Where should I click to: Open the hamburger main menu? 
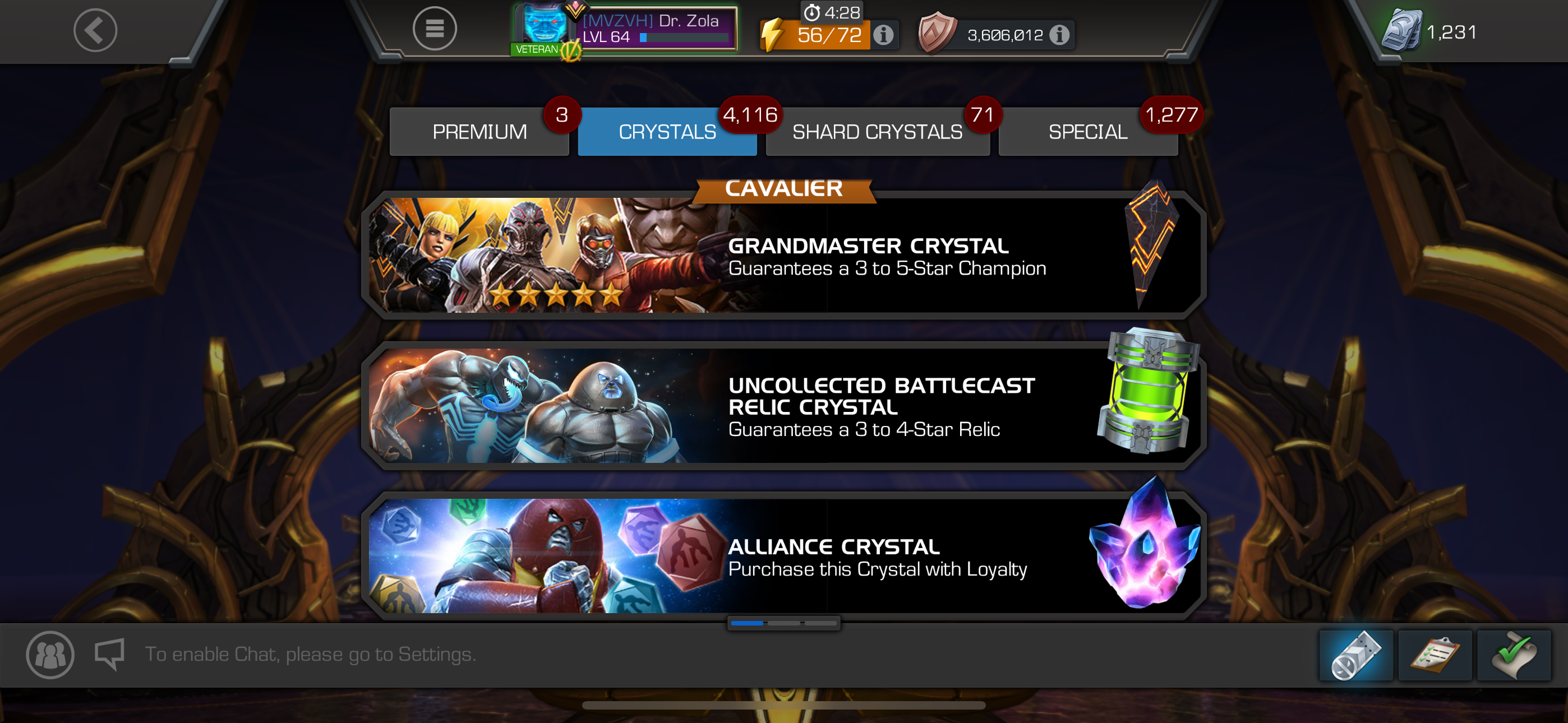click(x=435, y=29)
